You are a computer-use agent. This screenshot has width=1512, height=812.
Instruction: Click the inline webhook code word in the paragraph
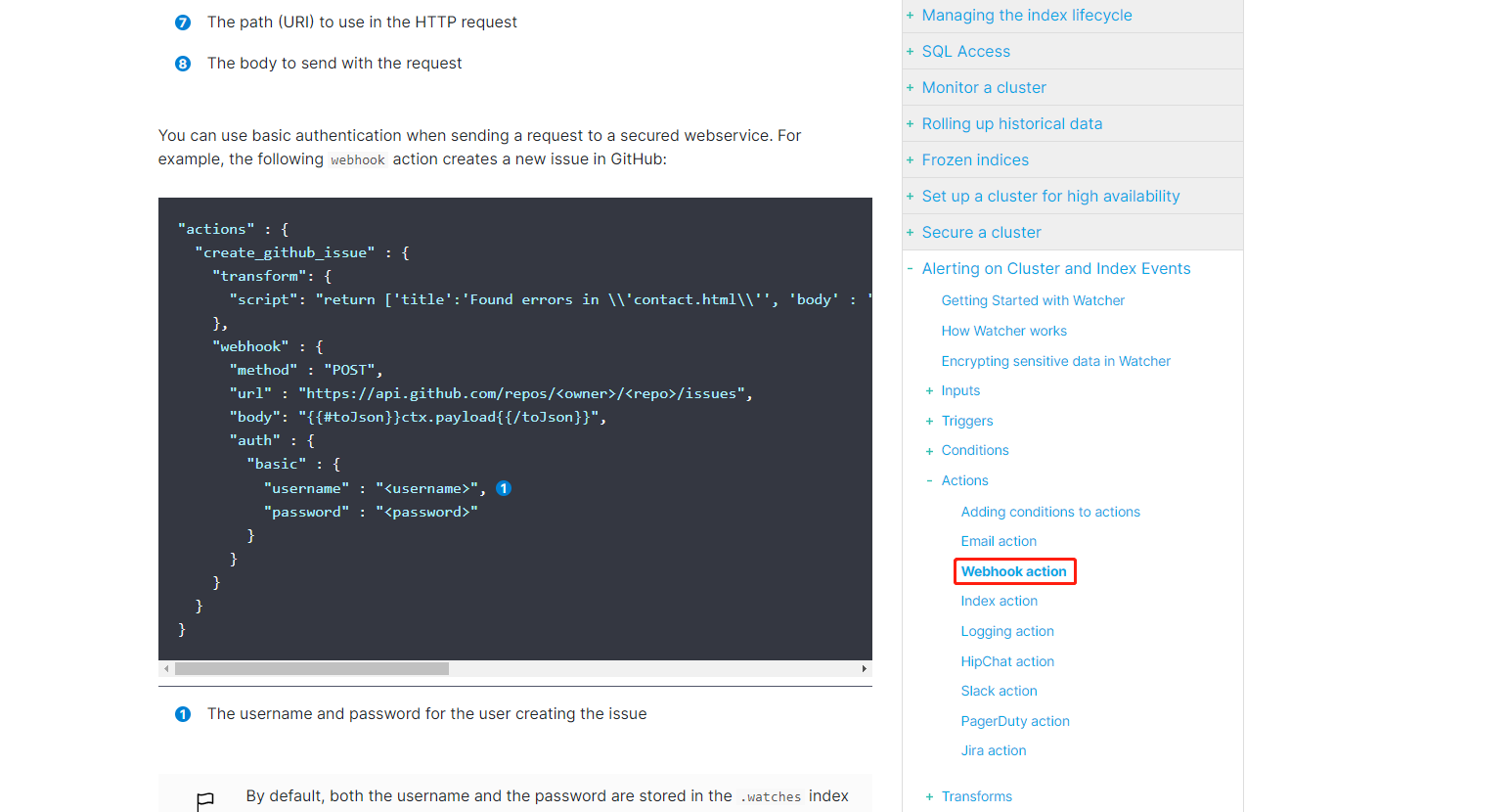(358, 160)
